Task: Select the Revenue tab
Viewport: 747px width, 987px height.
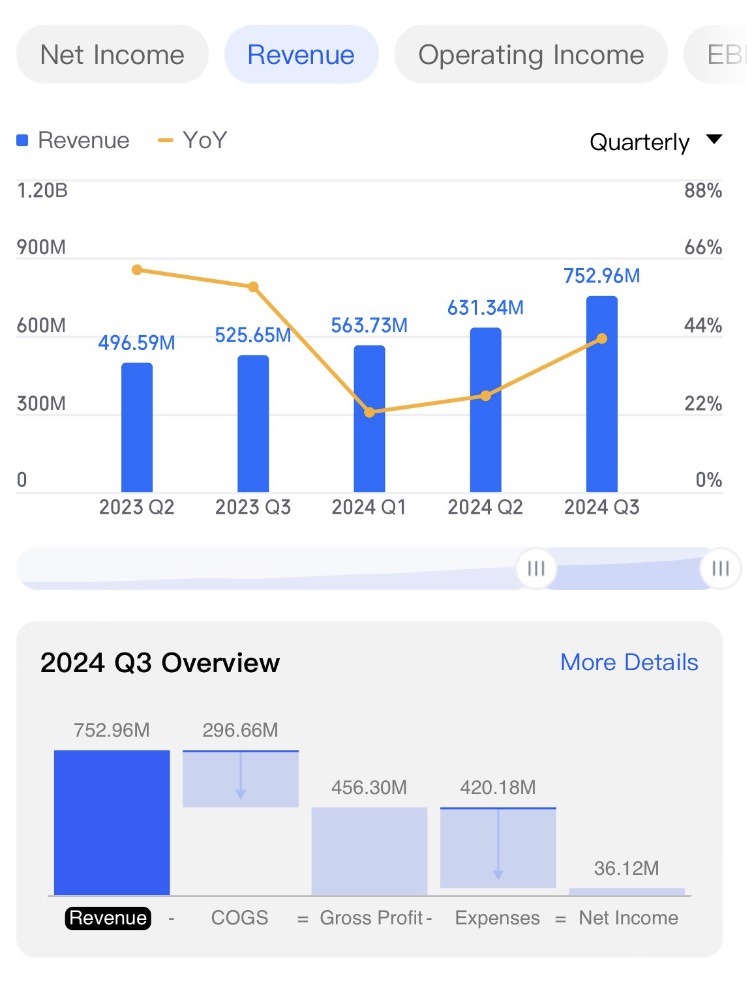Action: tap(301, 54)
